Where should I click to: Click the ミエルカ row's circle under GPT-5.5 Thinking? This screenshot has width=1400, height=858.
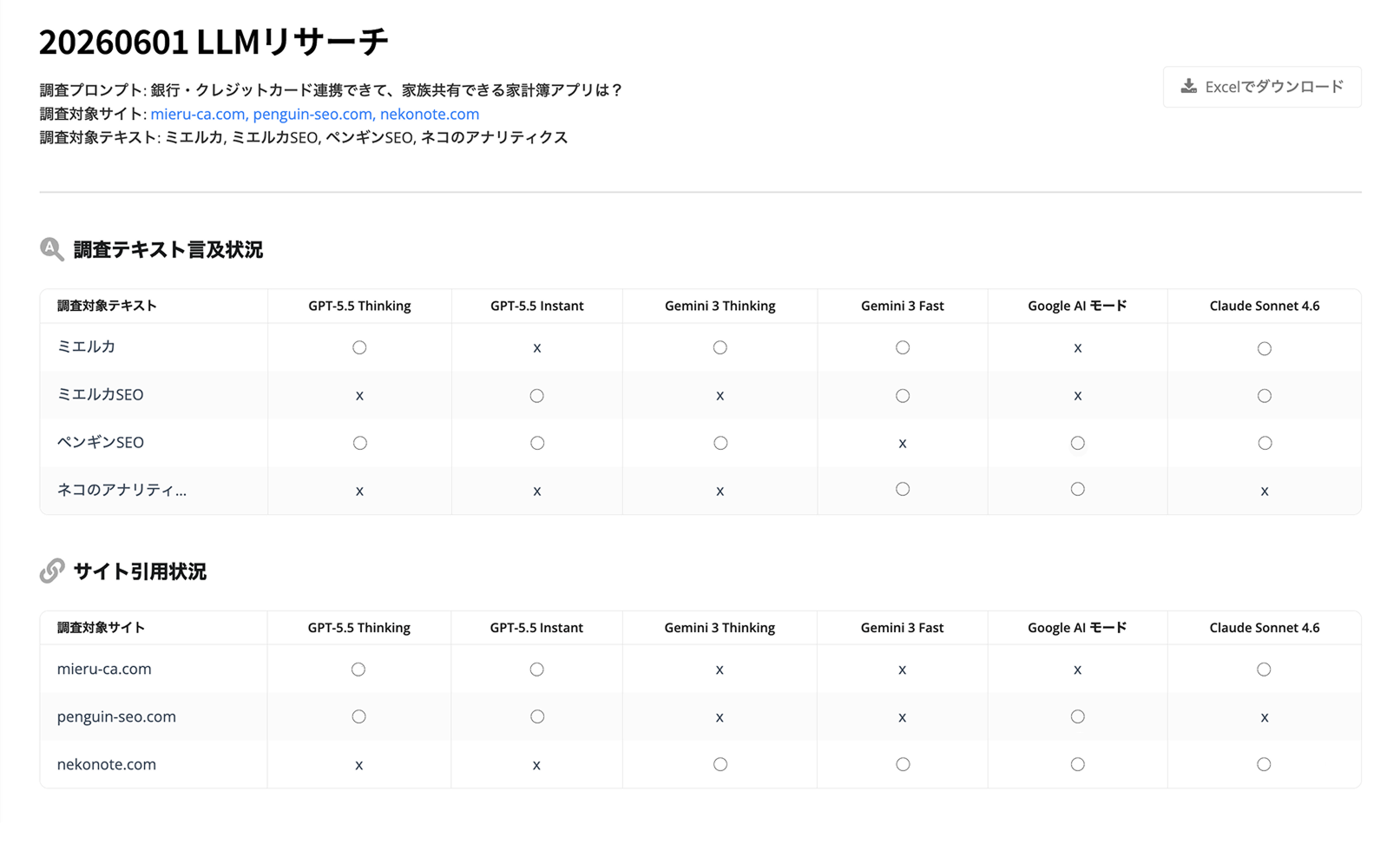coord(359,347)
